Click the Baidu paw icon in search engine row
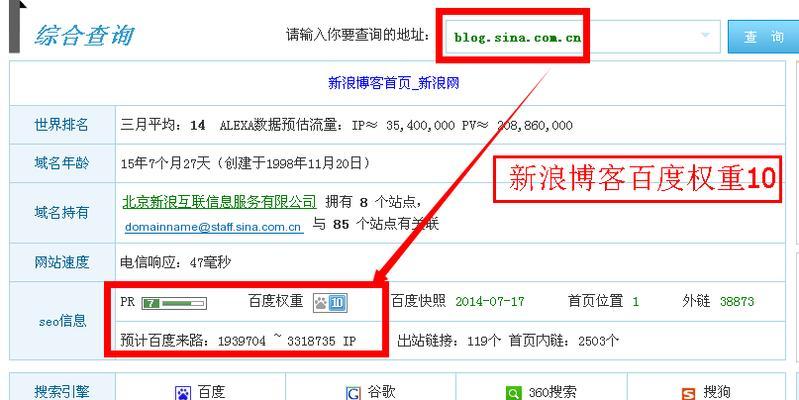Image resolution: width=799 pixels, height=400 pixels. 183,393
